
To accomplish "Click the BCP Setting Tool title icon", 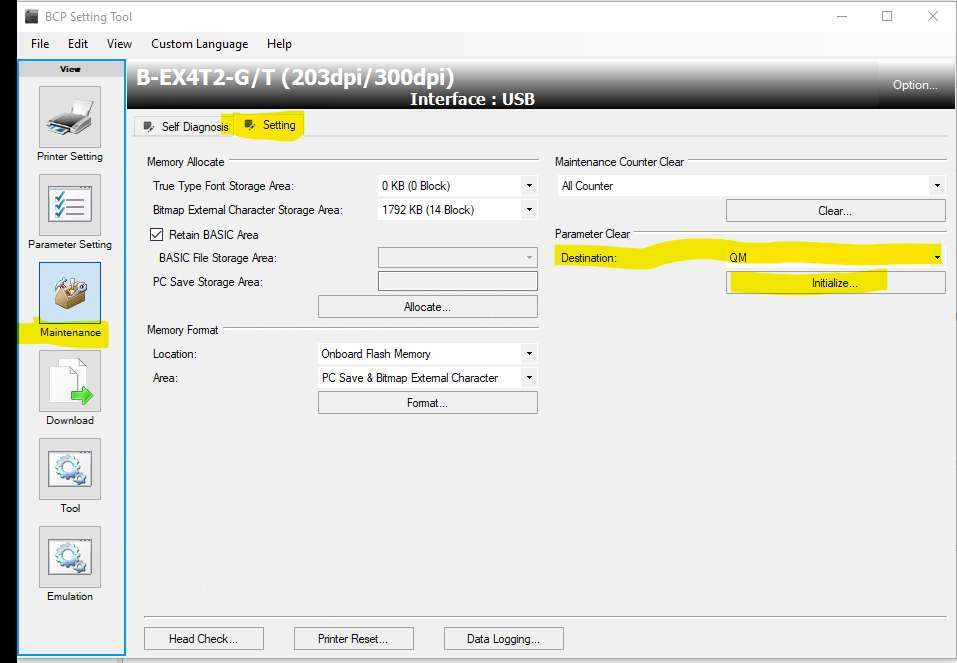I will (x=31, y=16).
